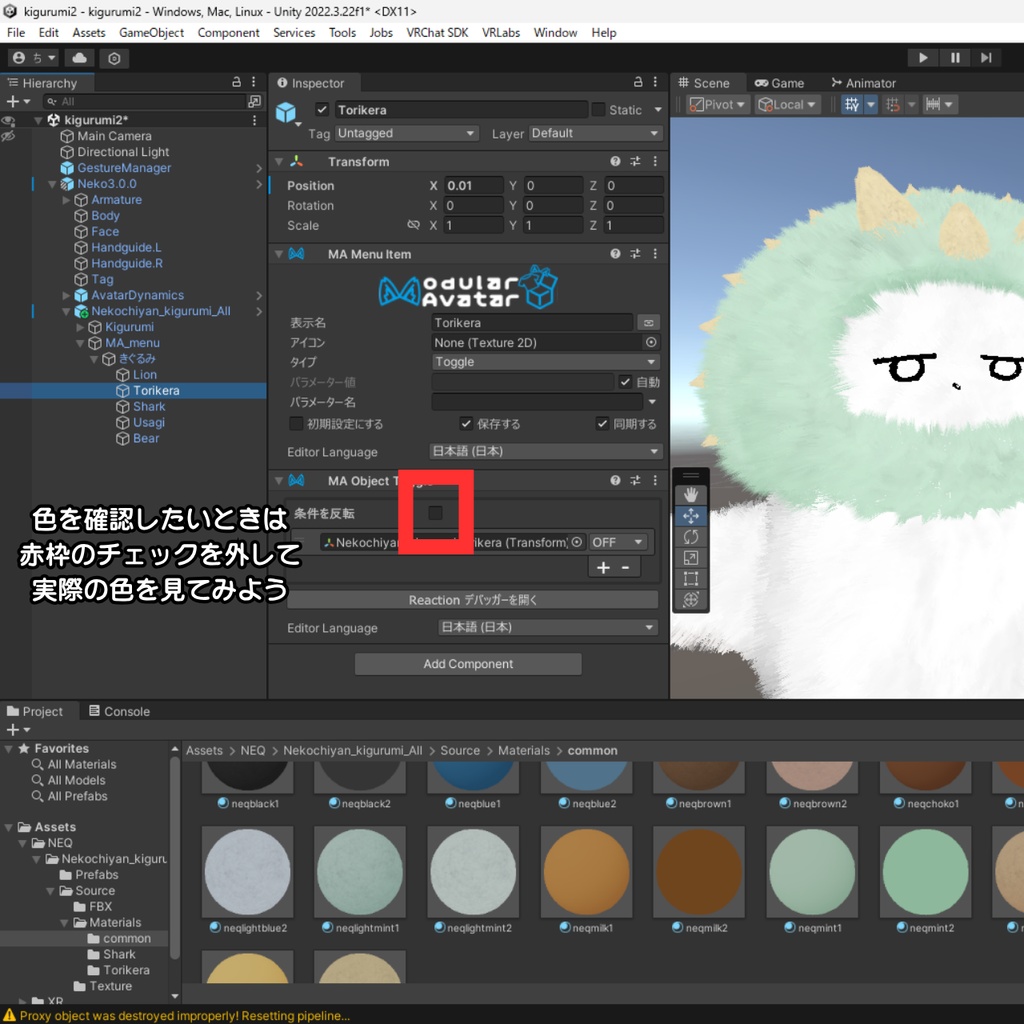The height and width of the screenshot is (1024, 1024).
Task: Click the display name edit button
Action: pyautogui.click(x=648, y=323)
